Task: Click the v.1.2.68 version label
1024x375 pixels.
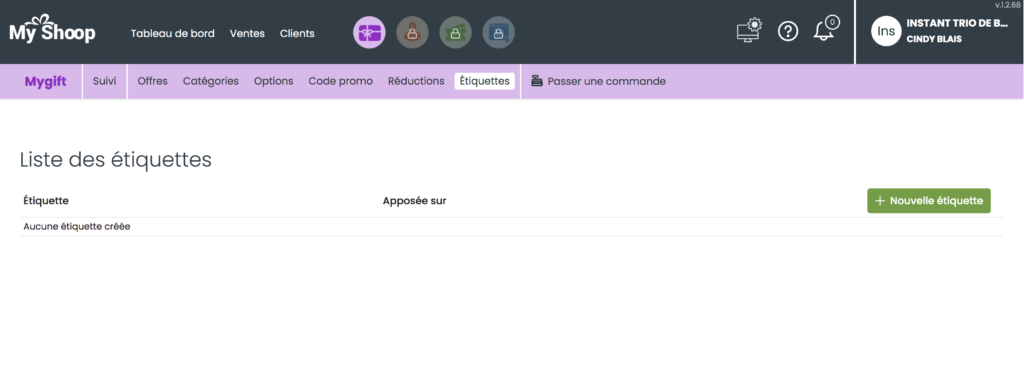Action: pos(1008,5)
